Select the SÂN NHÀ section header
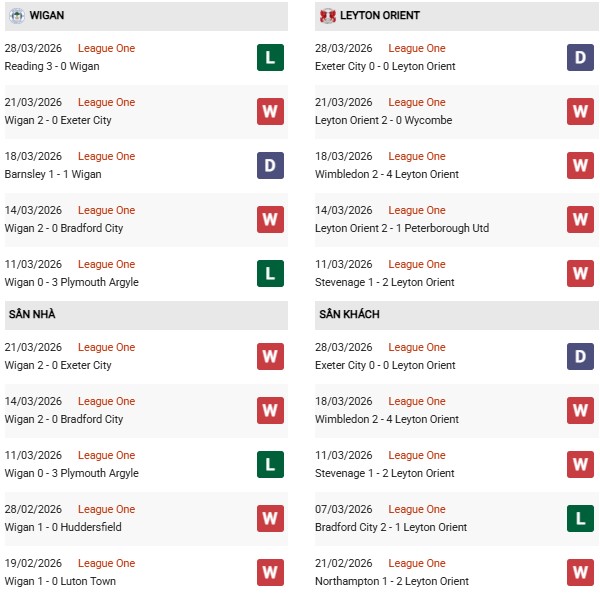Screen dimensions: 600x593 click(x=32, y=315)
